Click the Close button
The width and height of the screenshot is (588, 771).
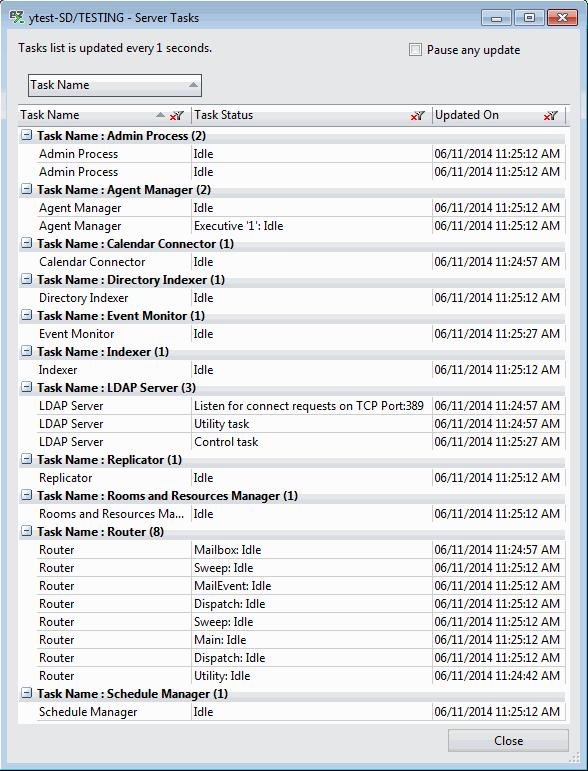coord(508,741)
